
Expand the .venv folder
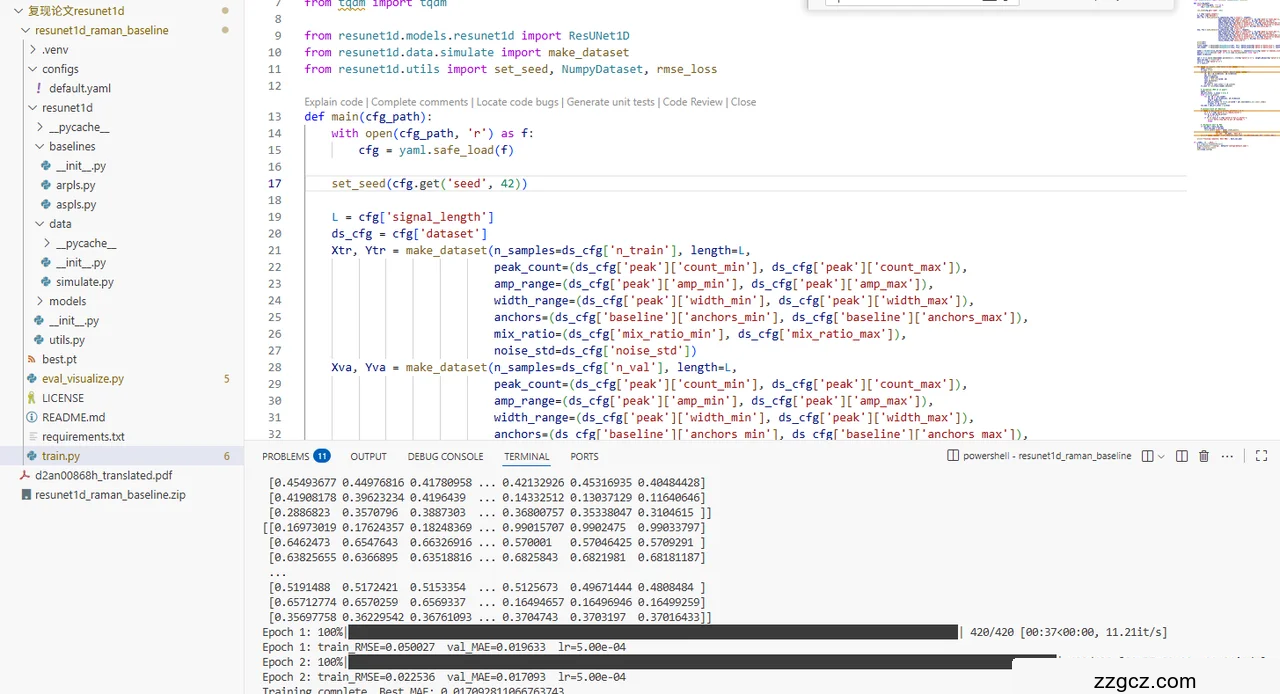click(54, 49)
